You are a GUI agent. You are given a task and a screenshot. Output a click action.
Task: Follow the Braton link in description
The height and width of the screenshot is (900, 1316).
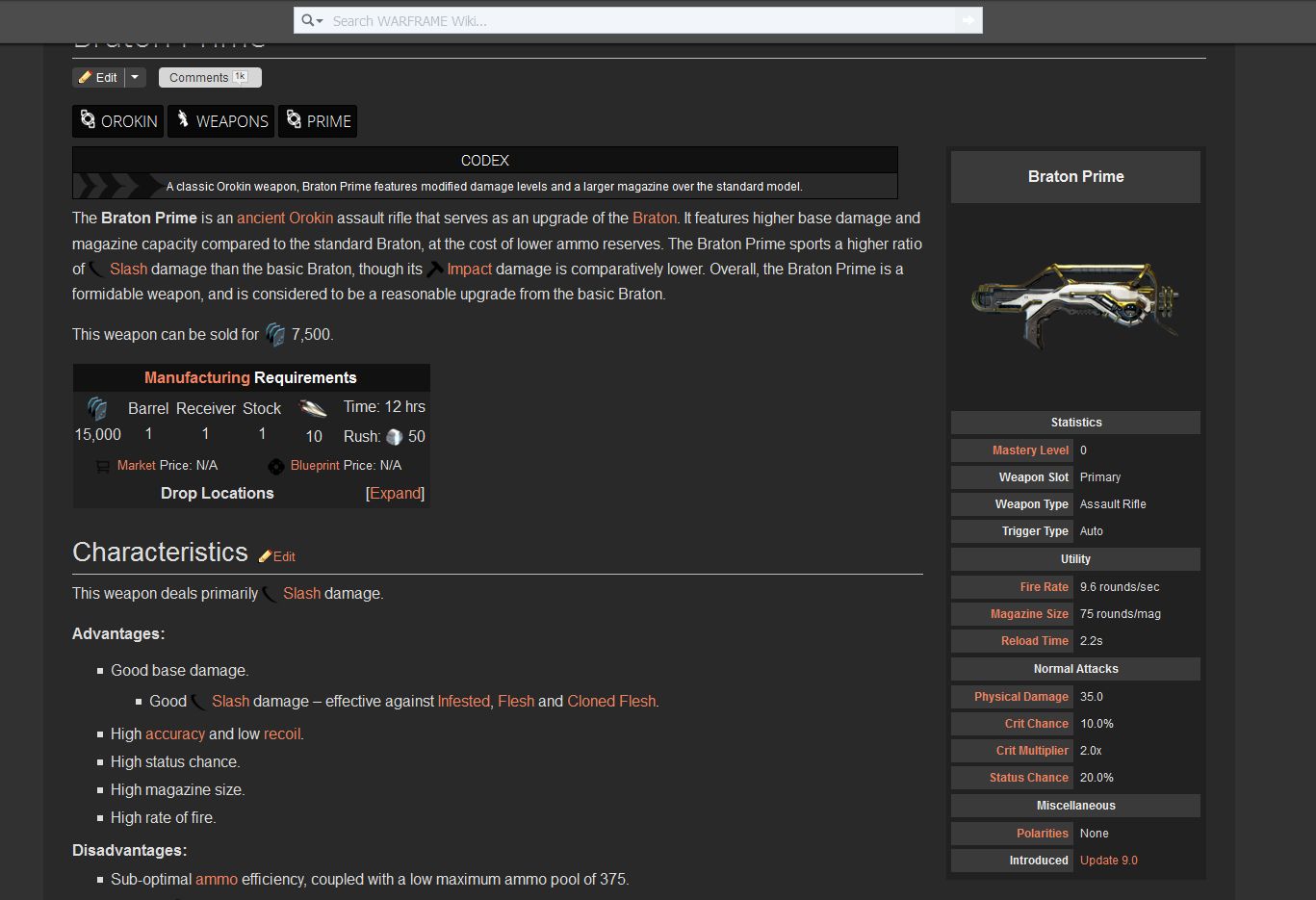(x=655, y=219)
